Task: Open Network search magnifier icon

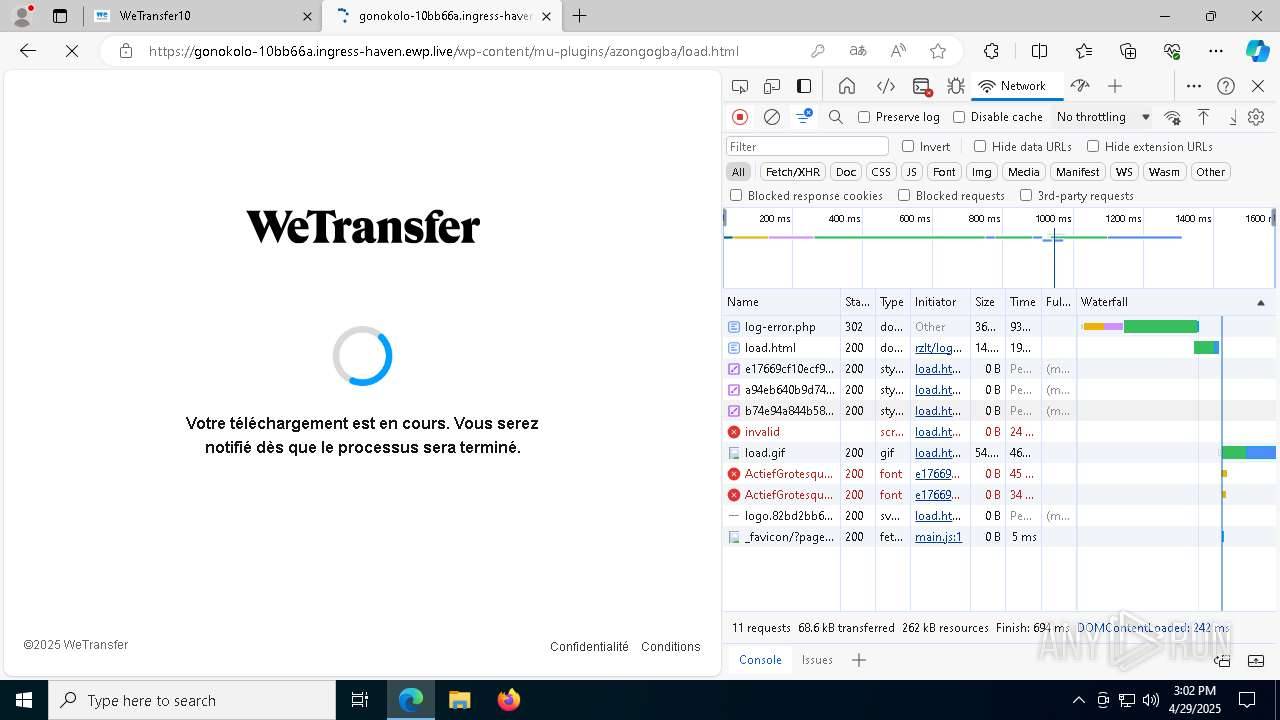Action: point(836,117)
